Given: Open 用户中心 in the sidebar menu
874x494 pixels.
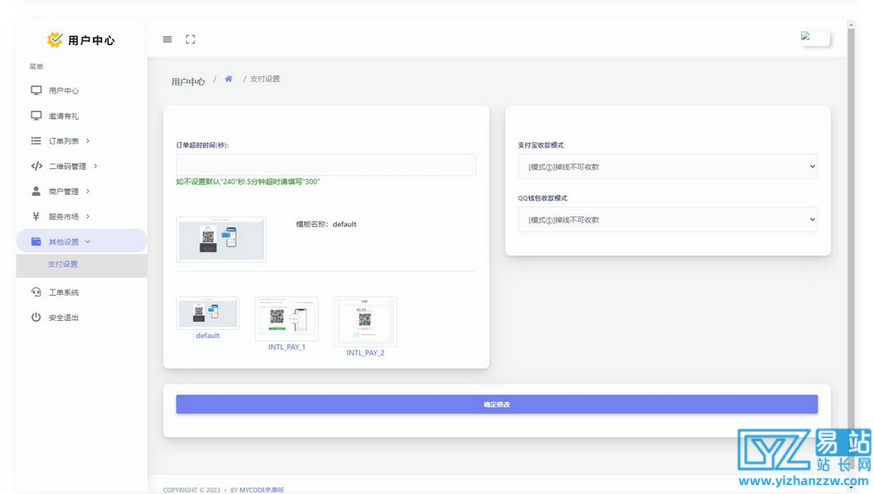Looking at the screenshot, I should [64, 90].
